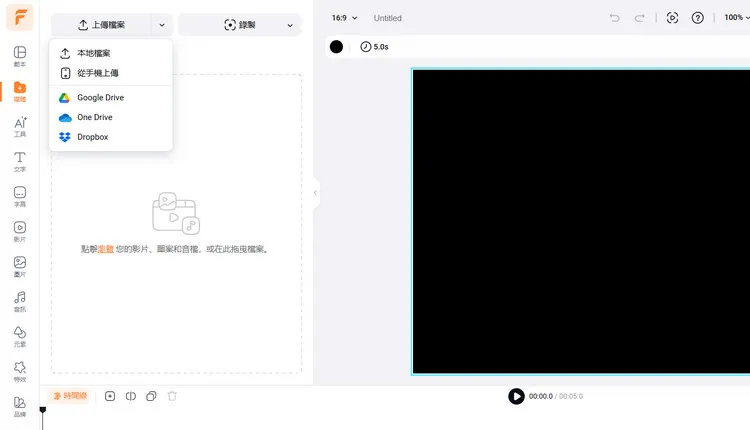Click the add scene plus icon

[110, 396]
